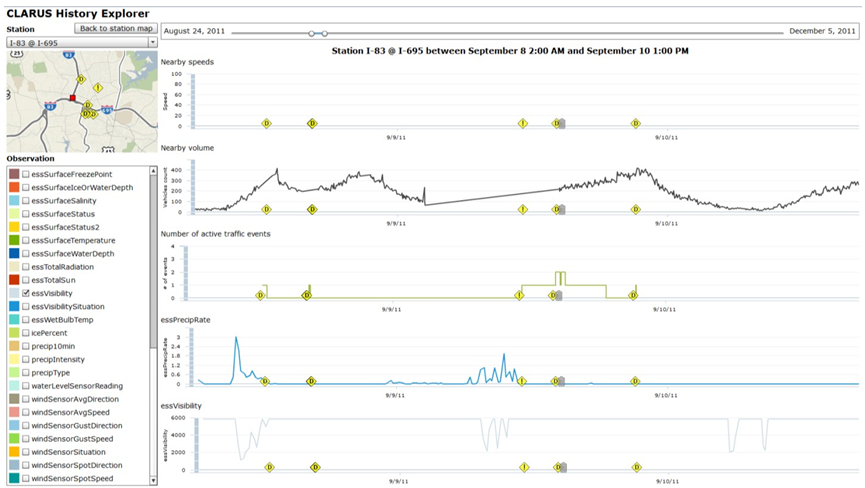Image resolution: width=865 pixels, height=488 pixels.
Task: Click the blue essSurfaceWaterDepth color swatch
Action: point(14,254)
